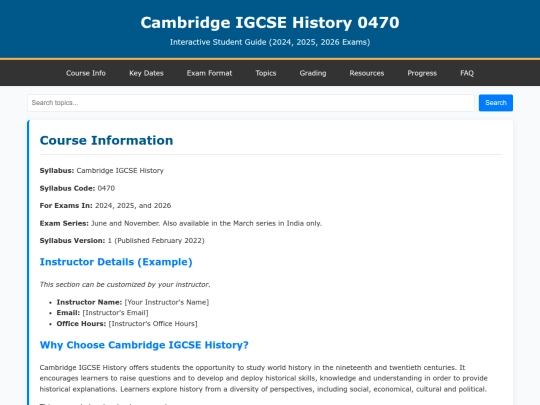Click the blue Search button
The width and height of the screenshot is (540, 405).
tap(496, 103)
